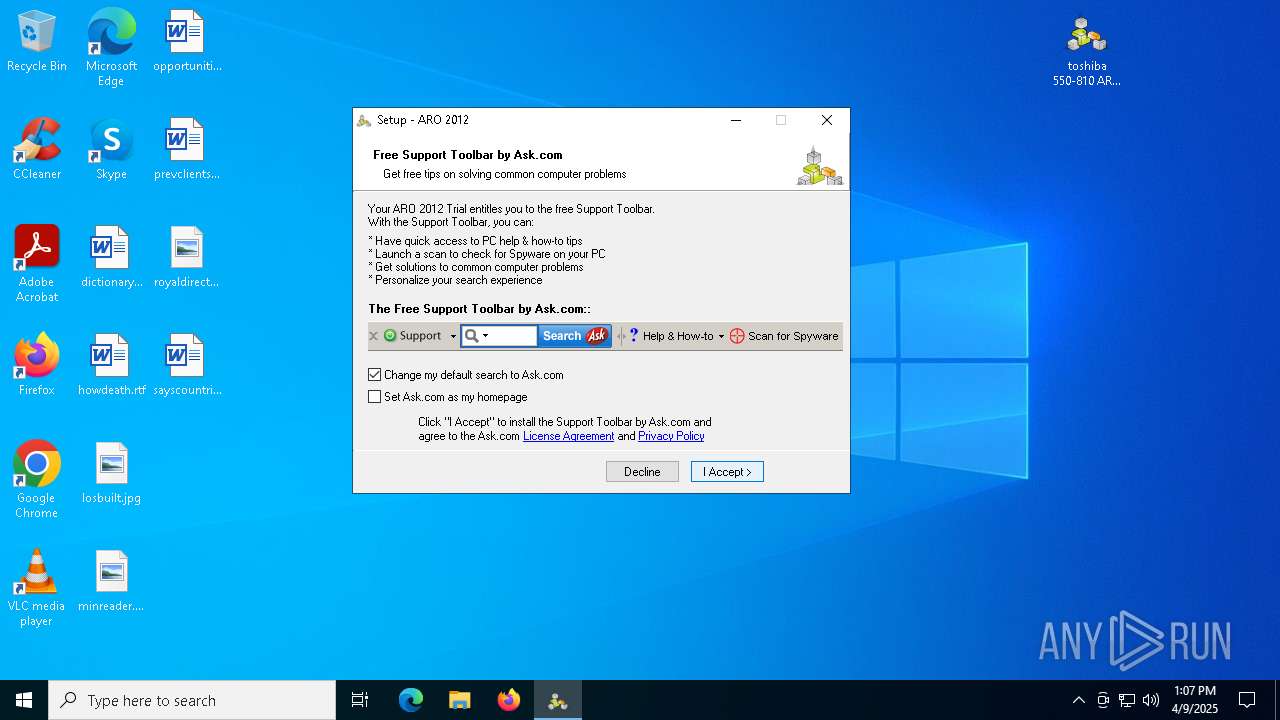Open the network icon in system tray

tap(1127, 700)
